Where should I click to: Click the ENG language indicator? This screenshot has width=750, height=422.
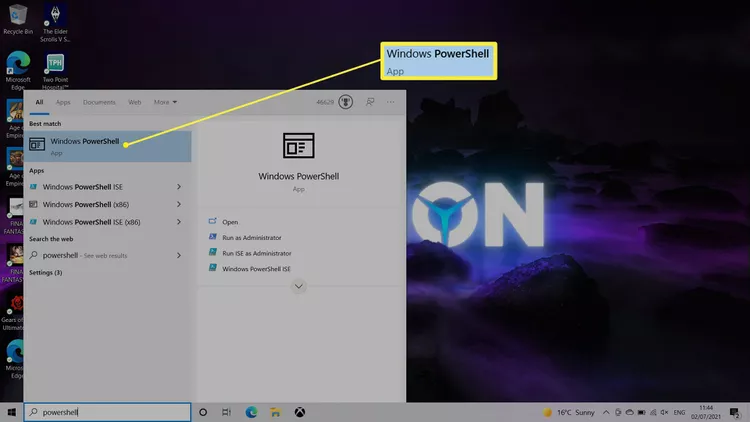click(x=679, y=412)
